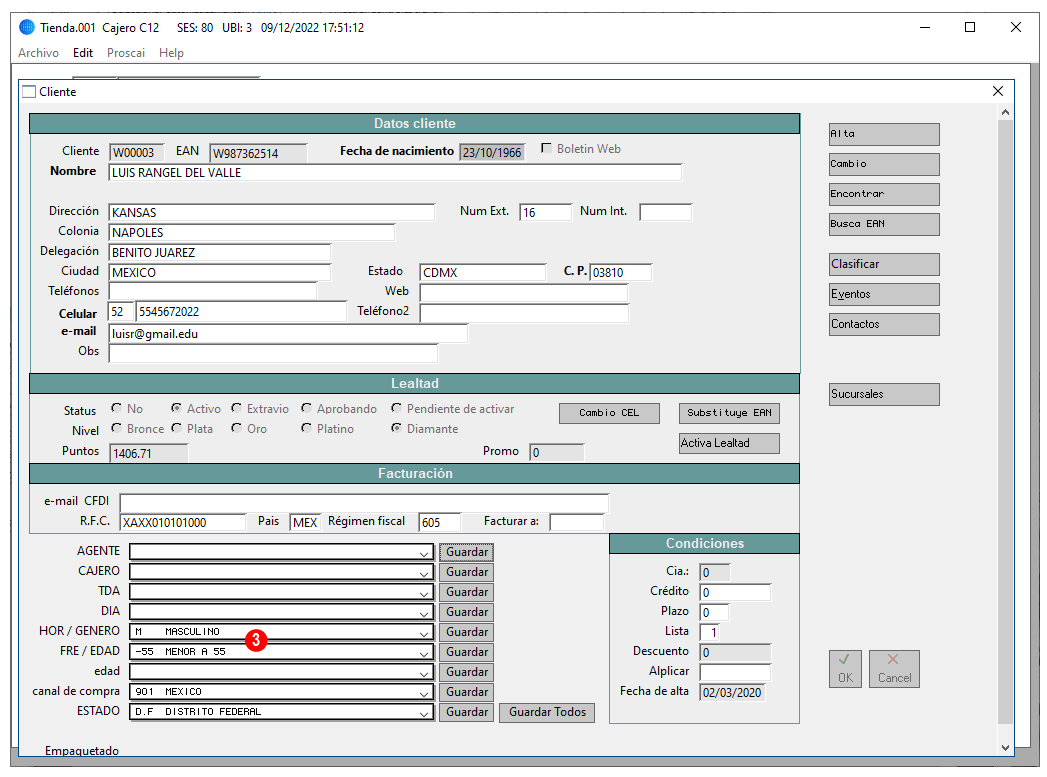Click the green check OK button
This screenshot has height=777, width=1047.
click(x=845, y=668)
